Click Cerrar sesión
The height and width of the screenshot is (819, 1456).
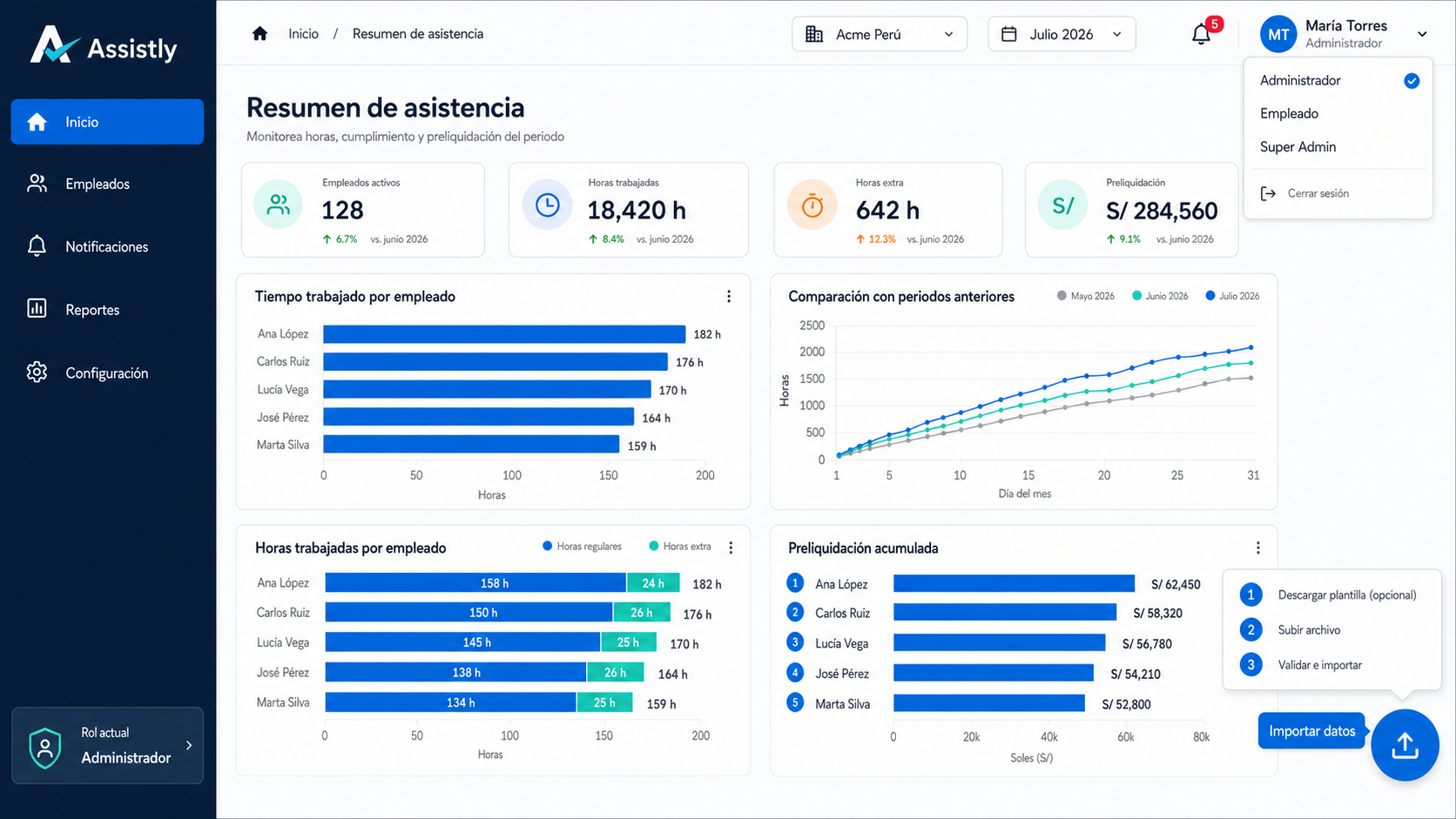[x=1318, y=193]
